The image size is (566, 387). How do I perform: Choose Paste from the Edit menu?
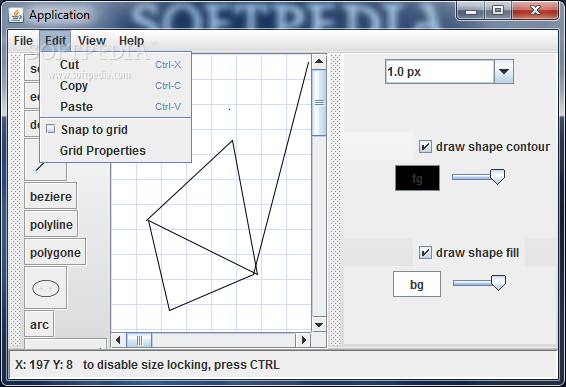(x=116, y=107)
